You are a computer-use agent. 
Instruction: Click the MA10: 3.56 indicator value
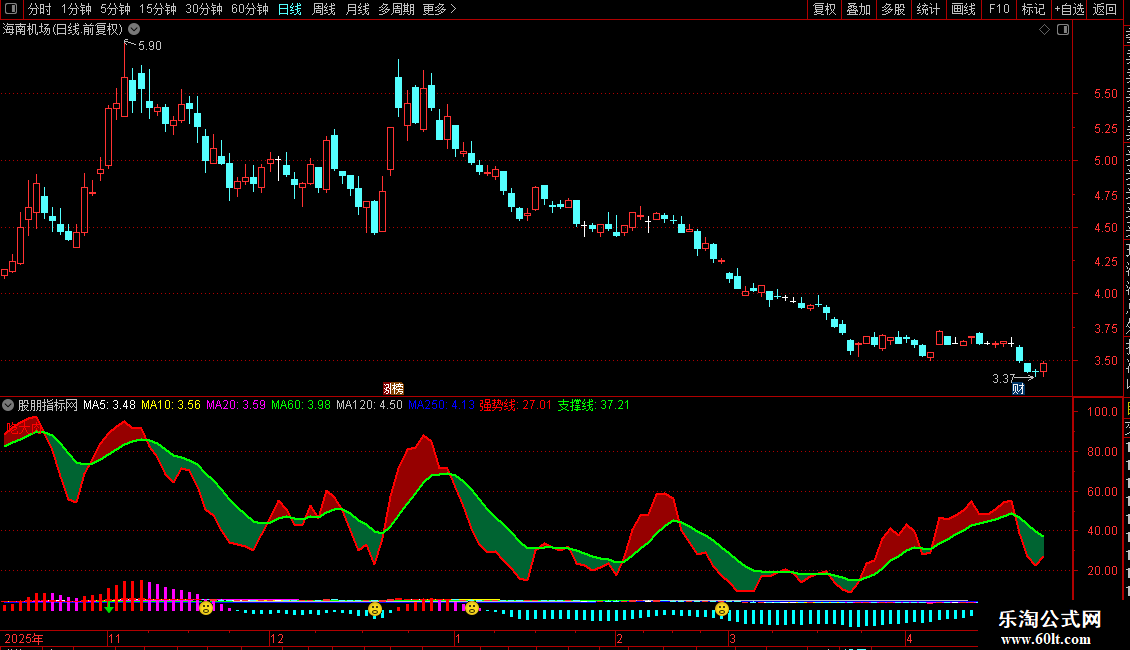tap(171, 405)
